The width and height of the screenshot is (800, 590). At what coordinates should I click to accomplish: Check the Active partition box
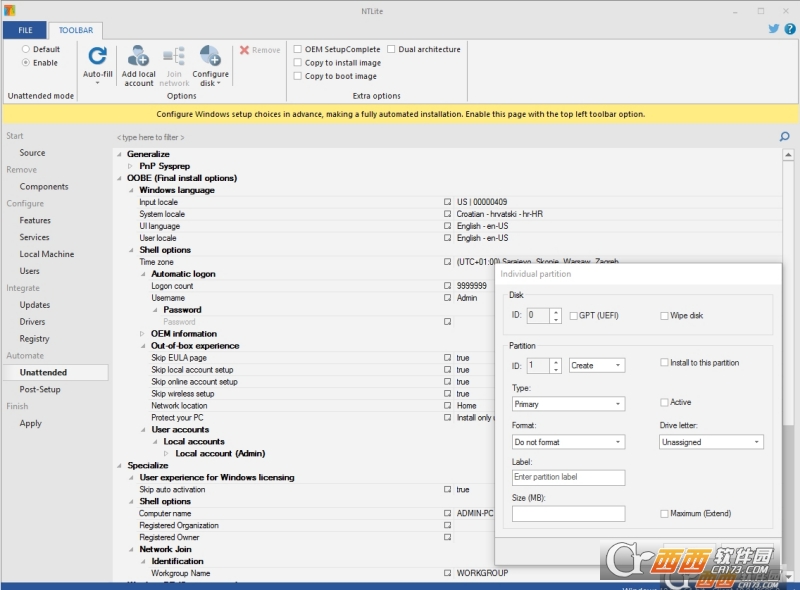tap(664, 402)
